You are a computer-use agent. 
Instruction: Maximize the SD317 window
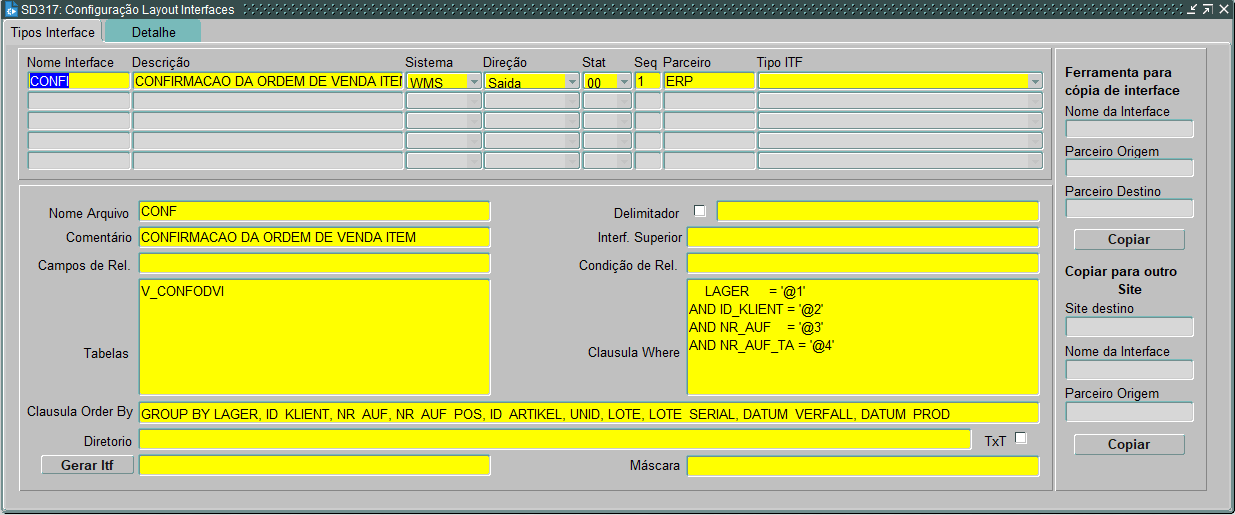(x=1207, y=10)
